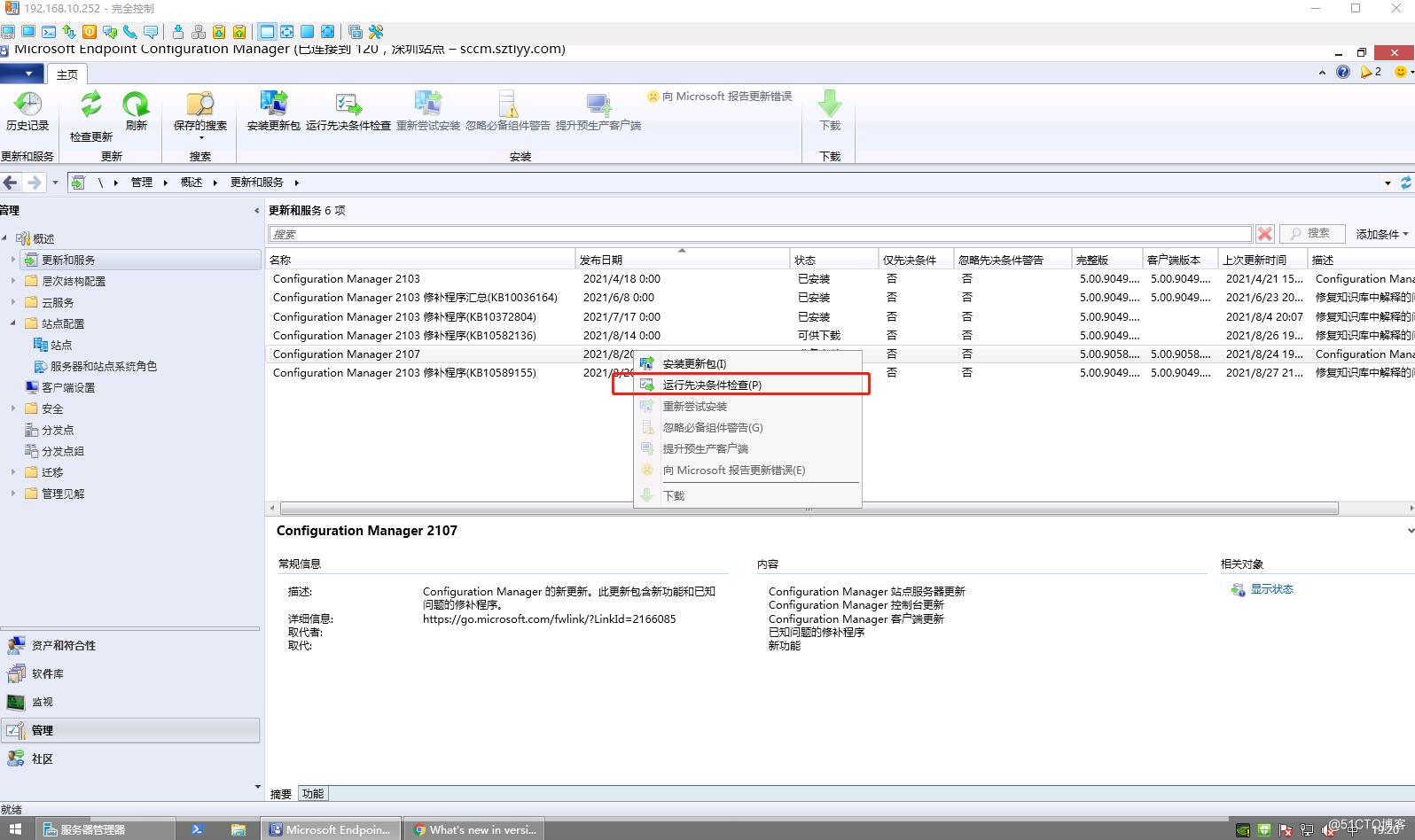Open the 管理 workspace

tap(129, 730)
